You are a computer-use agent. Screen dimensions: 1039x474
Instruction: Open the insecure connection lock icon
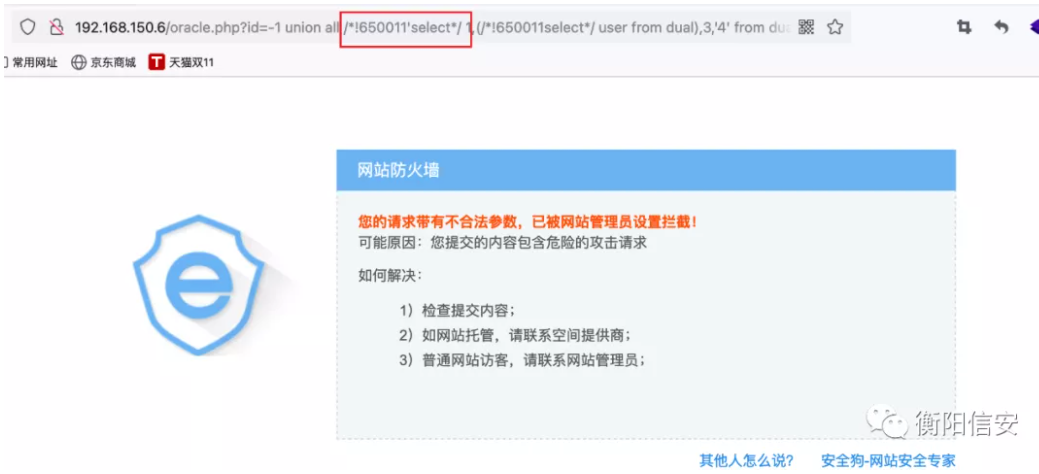58,27
